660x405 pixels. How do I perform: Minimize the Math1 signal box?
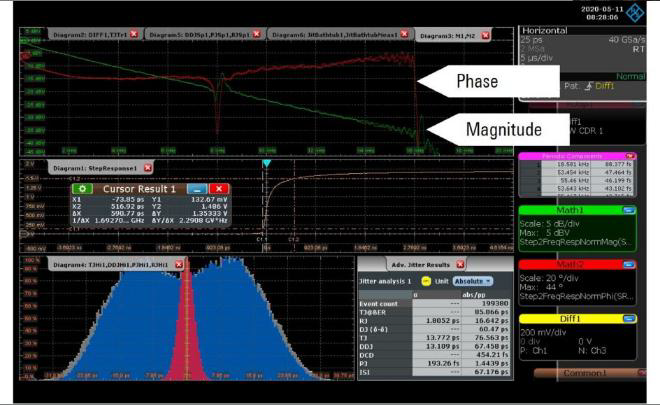628,211
